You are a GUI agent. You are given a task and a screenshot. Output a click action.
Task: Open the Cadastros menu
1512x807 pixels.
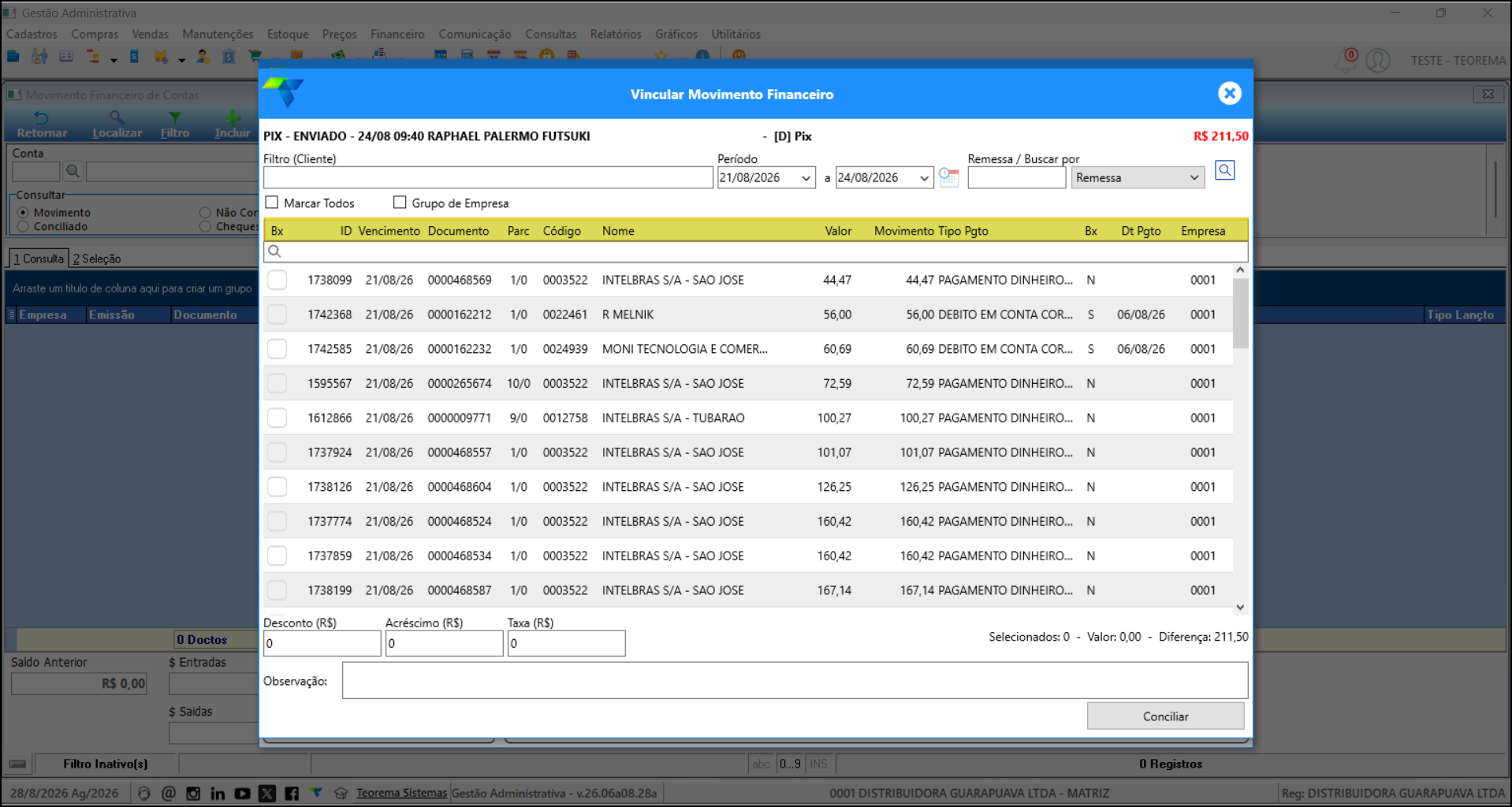pyautogui.click(x=32, y=34)
